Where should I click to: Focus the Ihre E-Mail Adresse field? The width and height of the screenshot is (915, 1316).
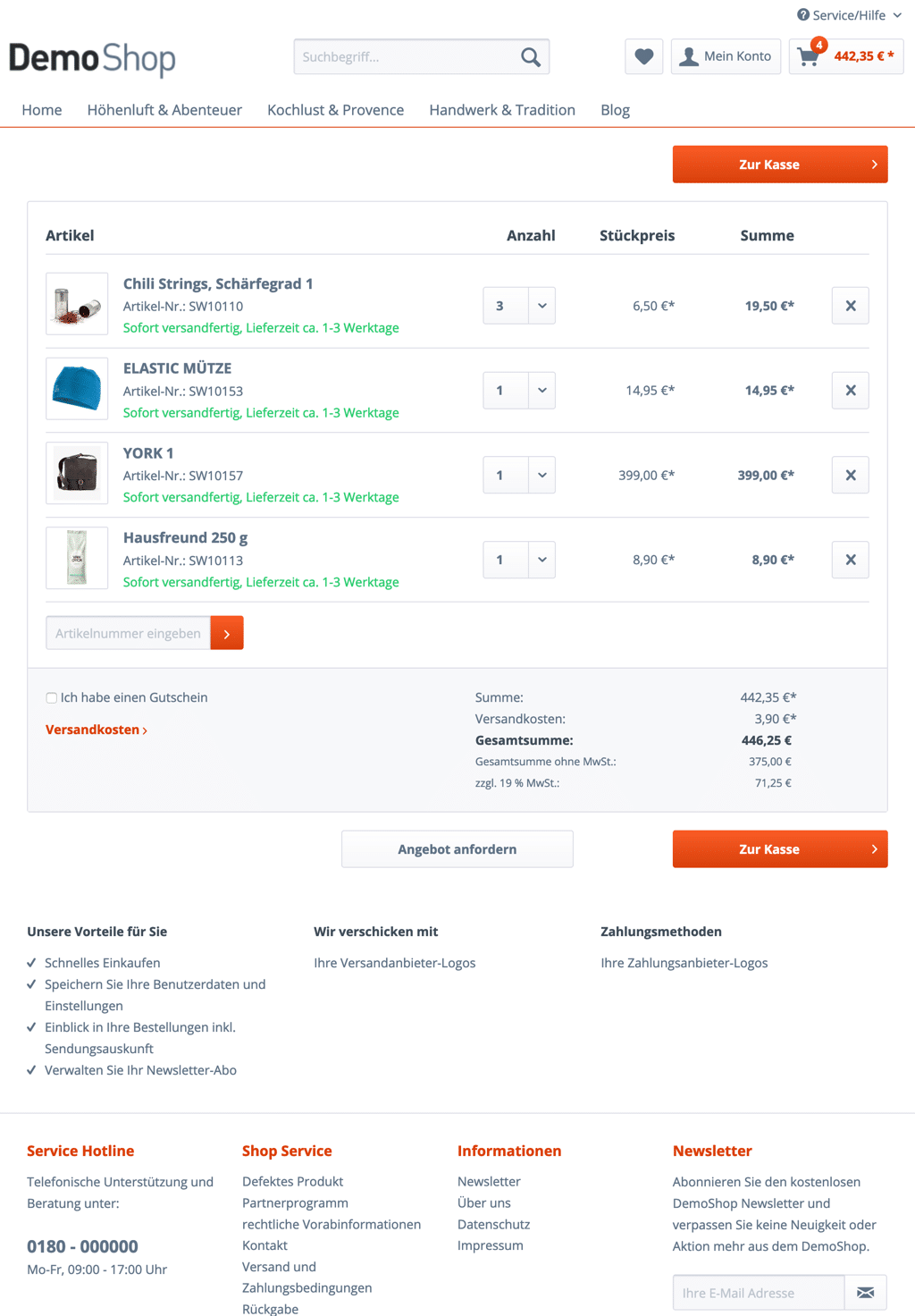(759, 1293)
